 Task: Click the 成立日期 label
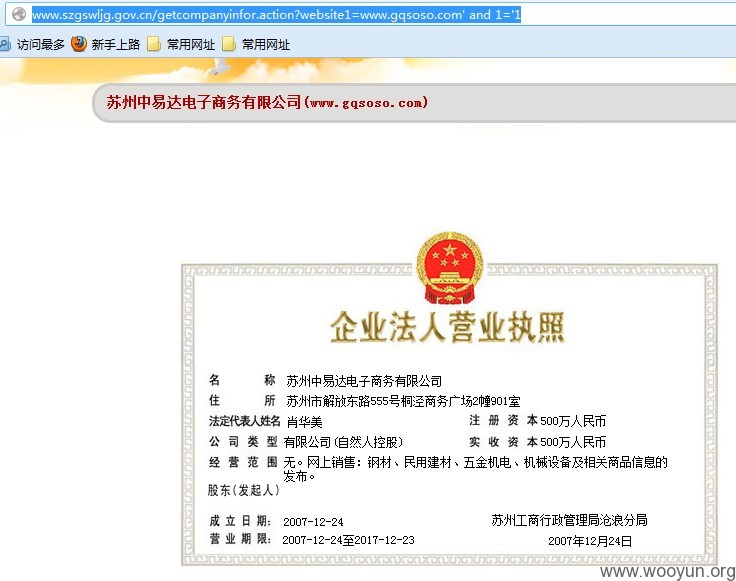(240, 521)
